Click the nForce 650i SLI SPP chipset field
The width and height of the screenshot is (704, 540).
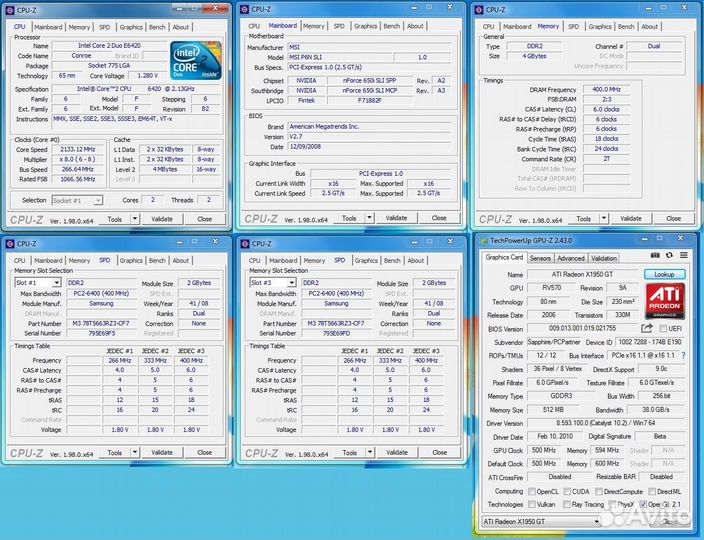(x=369, y=80)
